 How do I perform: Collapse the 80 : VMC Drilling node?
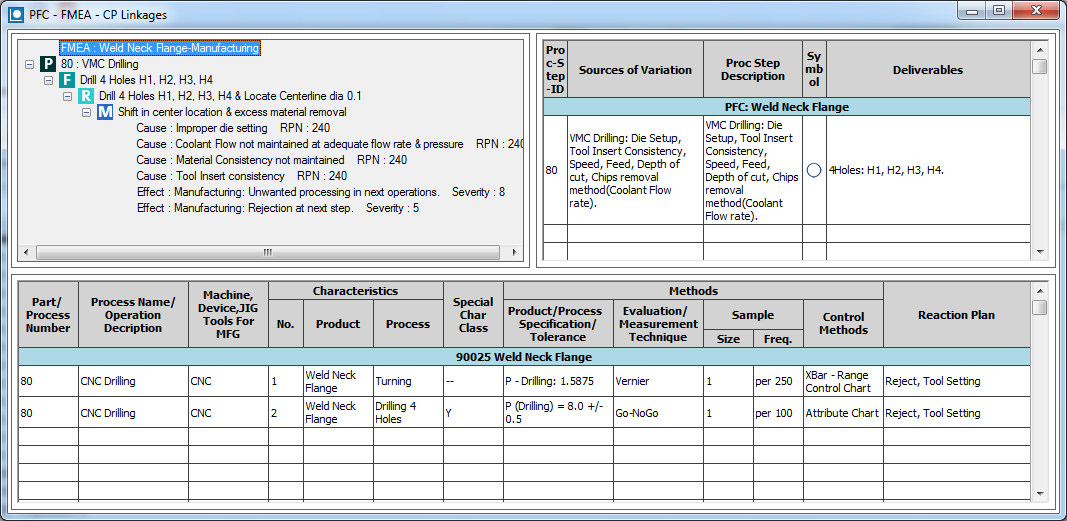point(30,64)
